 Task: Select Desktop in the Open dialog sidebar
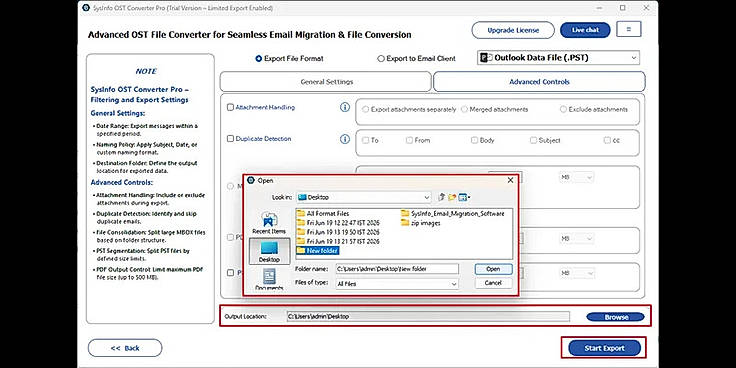(269, 251)
